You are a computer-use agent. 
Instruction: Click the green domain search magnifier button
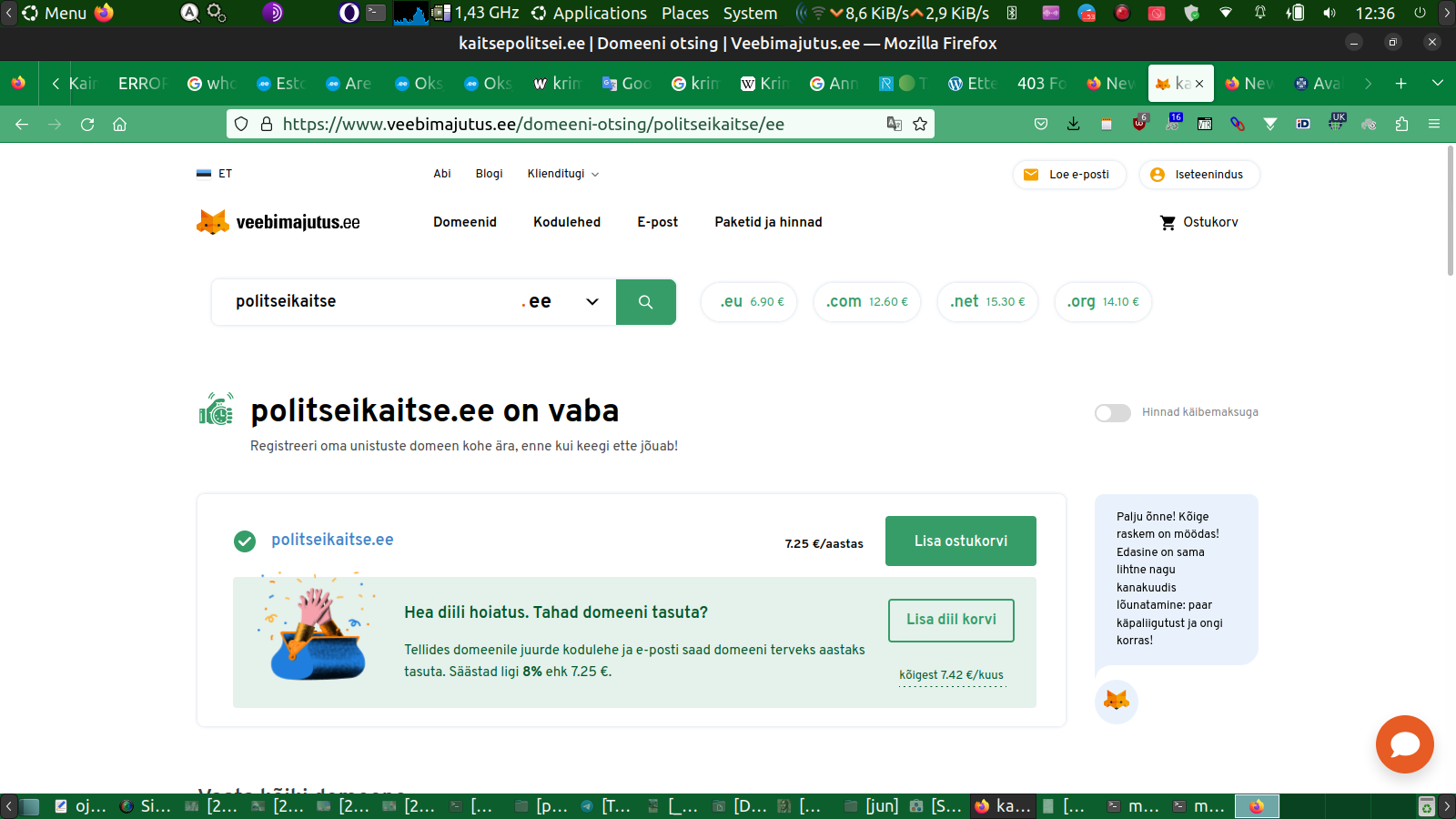click(645, 302)
